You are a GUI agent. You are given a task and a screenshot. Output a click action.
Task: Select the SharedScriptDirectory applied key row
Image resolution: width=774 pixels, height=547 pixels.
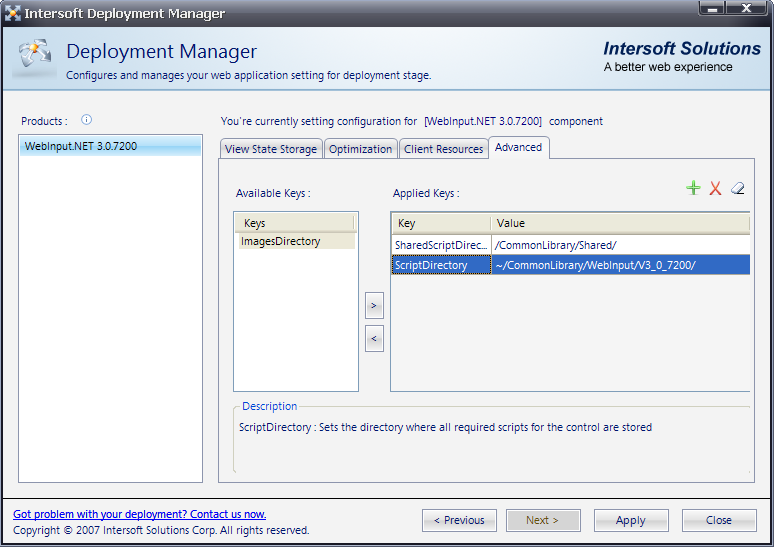[441, 245]
